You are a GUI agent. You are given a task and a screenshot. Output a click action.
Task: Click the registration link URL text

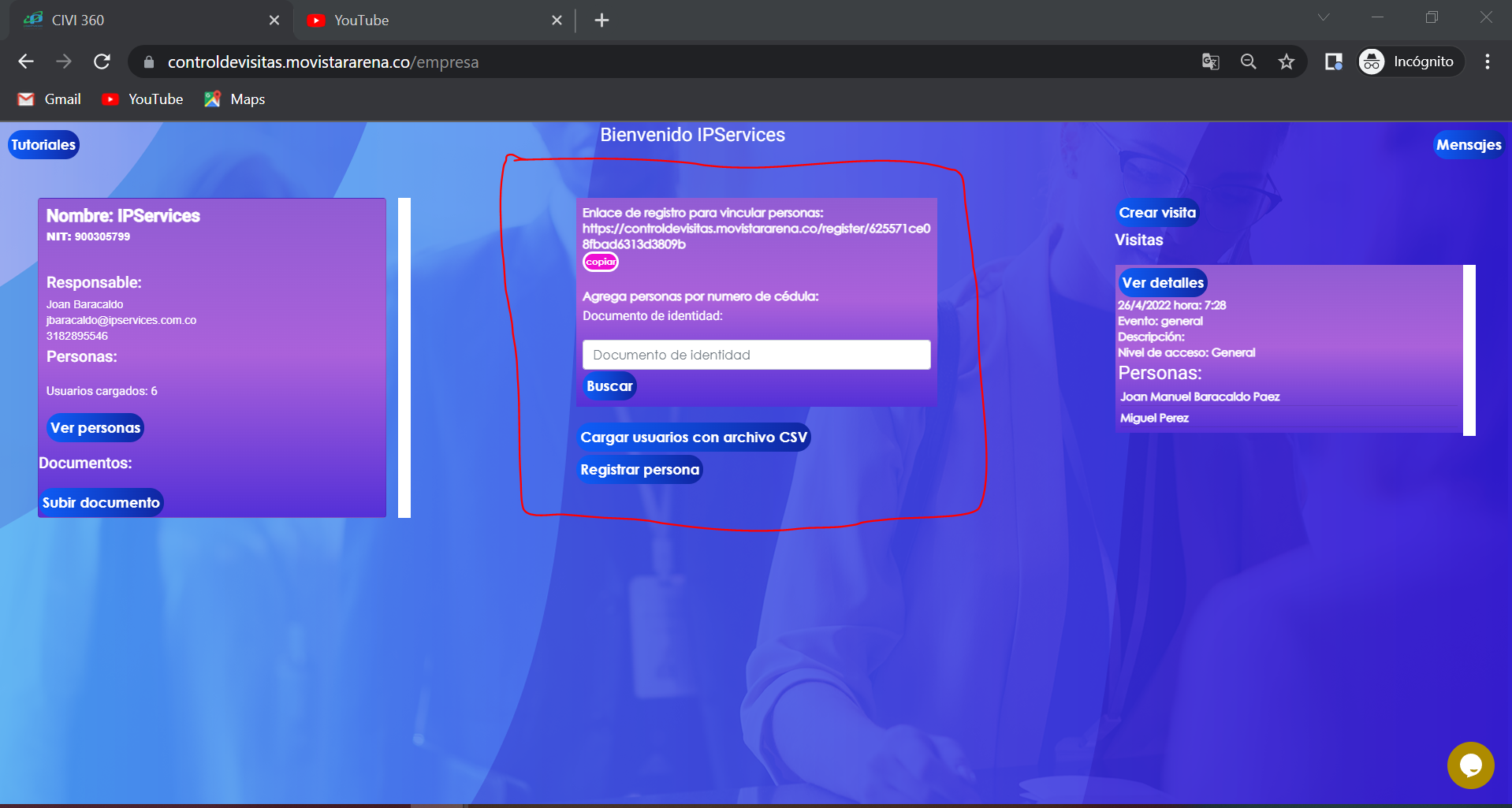[x=756, y=236]
